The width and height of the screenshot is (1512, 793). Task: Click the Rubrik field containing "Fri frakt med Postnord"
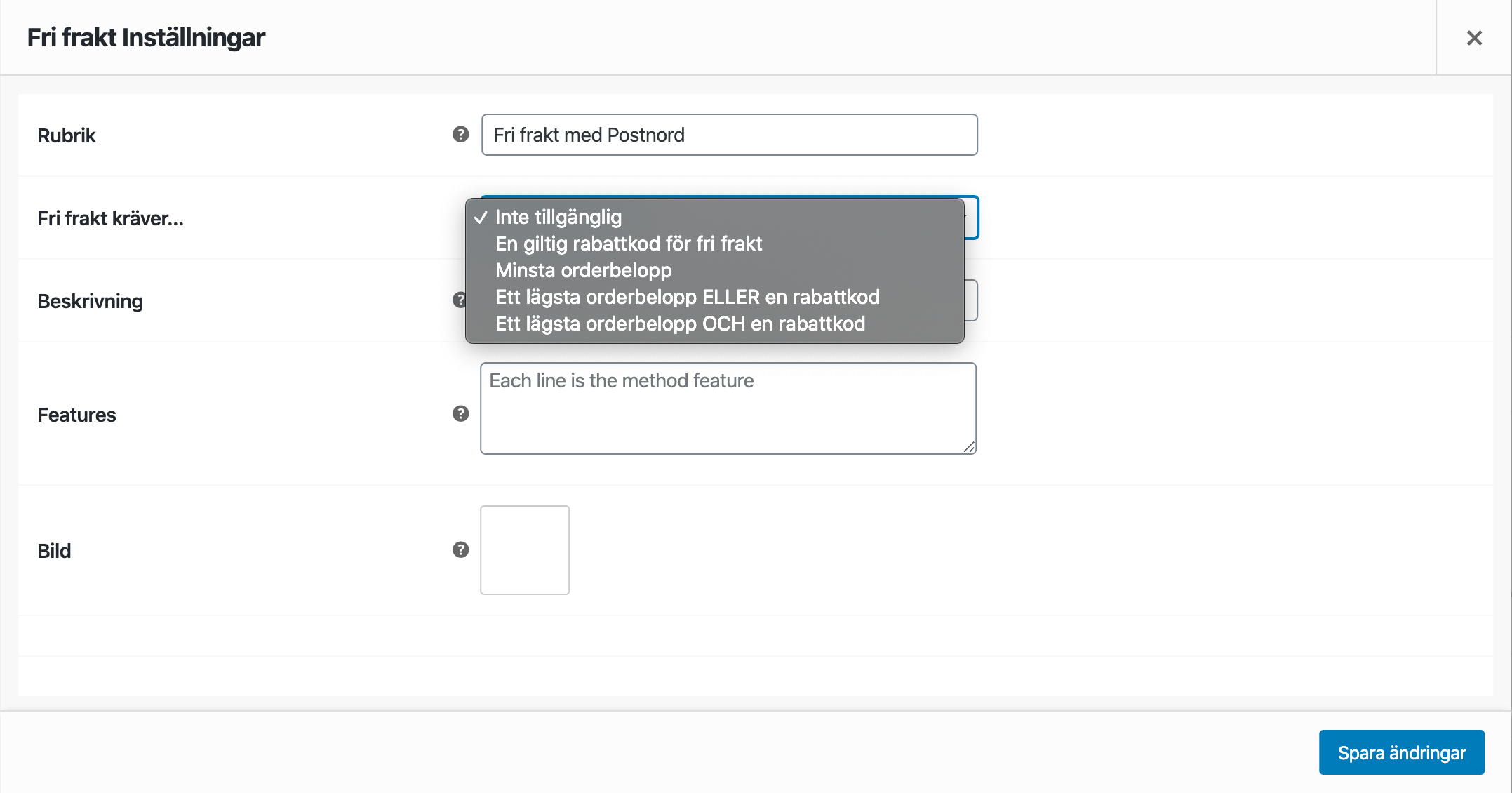tap(729, 135)
